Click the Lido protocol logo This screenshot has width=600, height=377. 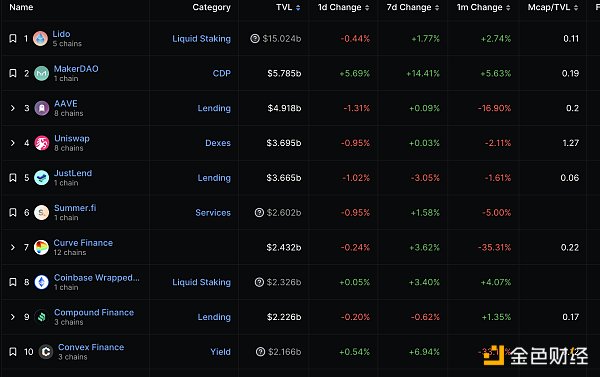[x=40, y=38]
